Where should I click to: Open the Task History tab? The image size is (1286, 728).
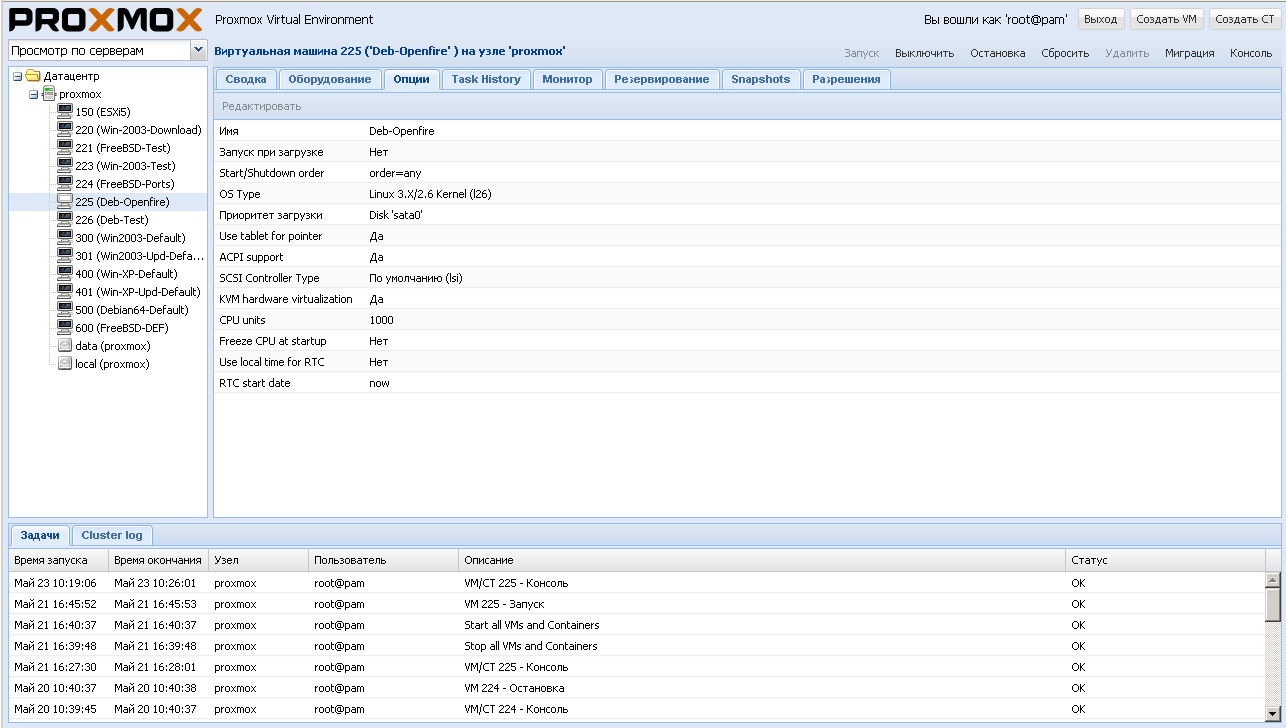pyautogui.click(x=486, y=79)
